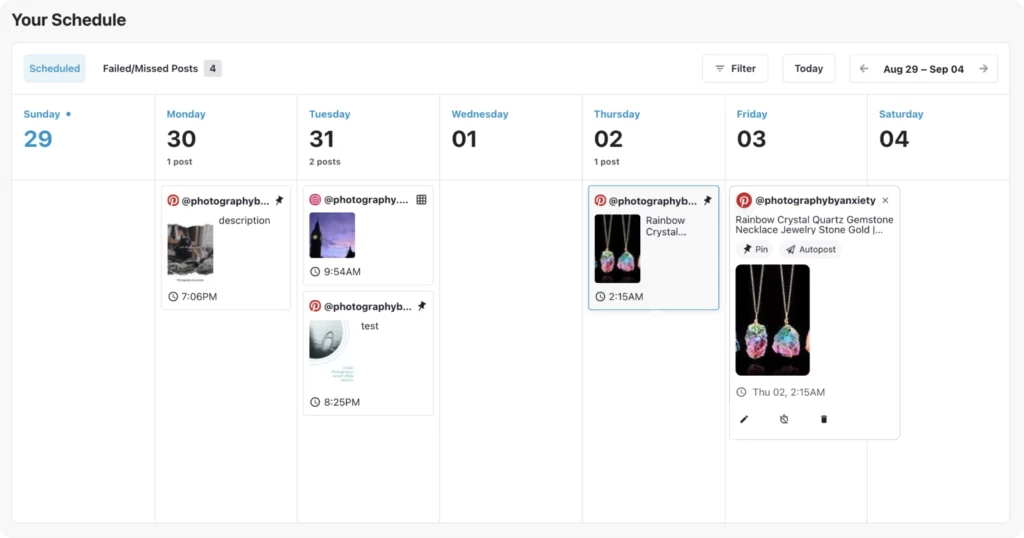Toggle the Autopost tag in popup

coord(810,249)
